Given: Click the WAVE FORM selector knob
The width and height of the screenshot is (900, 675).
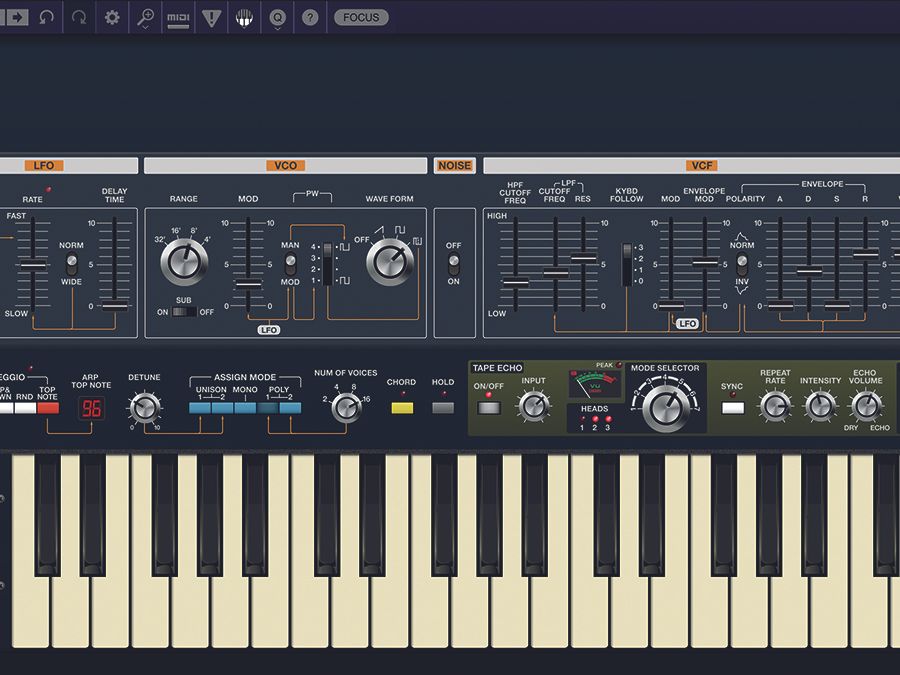Looking at the screenshot, I should (390, 262).
